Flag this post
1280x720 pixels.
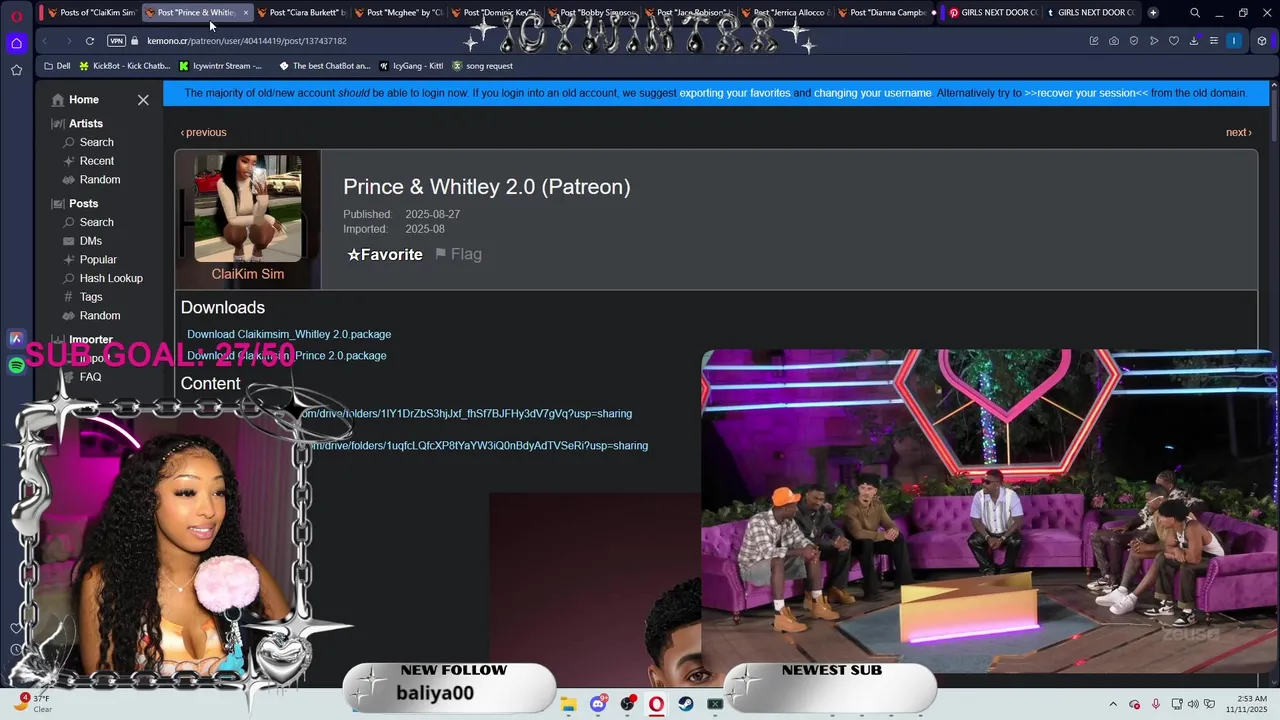(458, 254)
